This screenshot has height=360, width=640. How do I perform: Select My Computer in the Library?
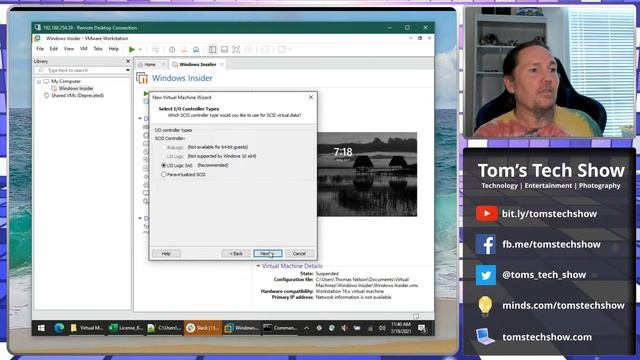click(65, 81)
